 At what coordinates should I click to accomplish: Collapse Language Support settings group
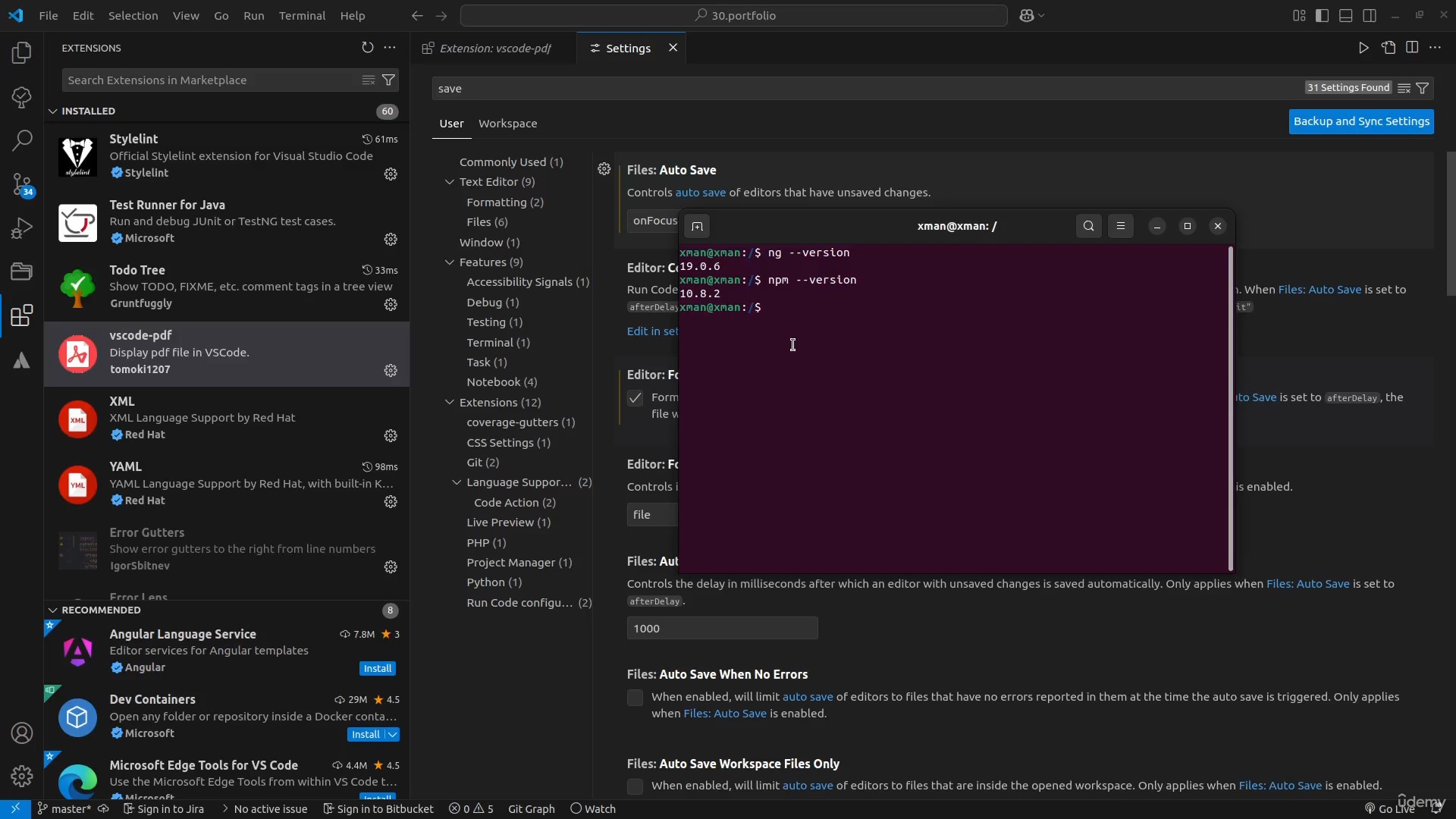pyautogui.click(x=457, y=482)
